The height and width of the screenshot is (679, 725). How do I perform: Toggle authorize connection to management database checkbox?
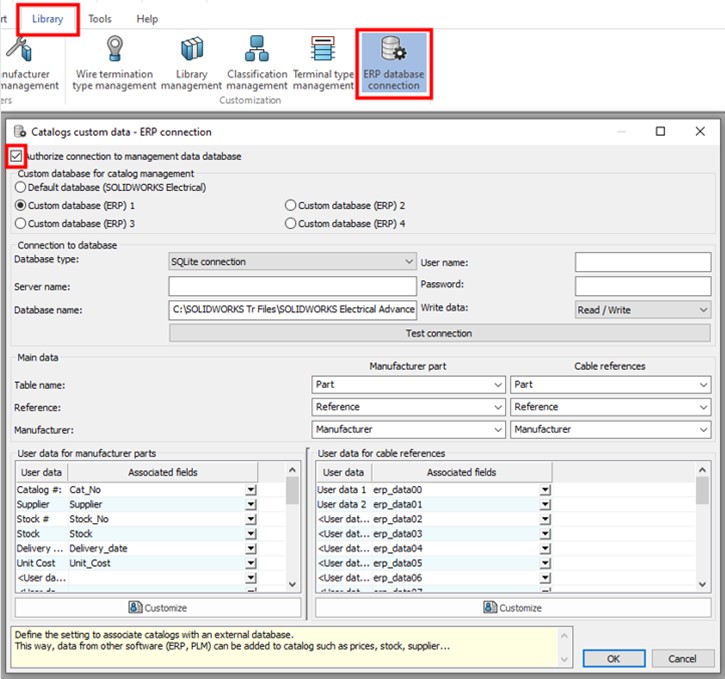point(16,156)
